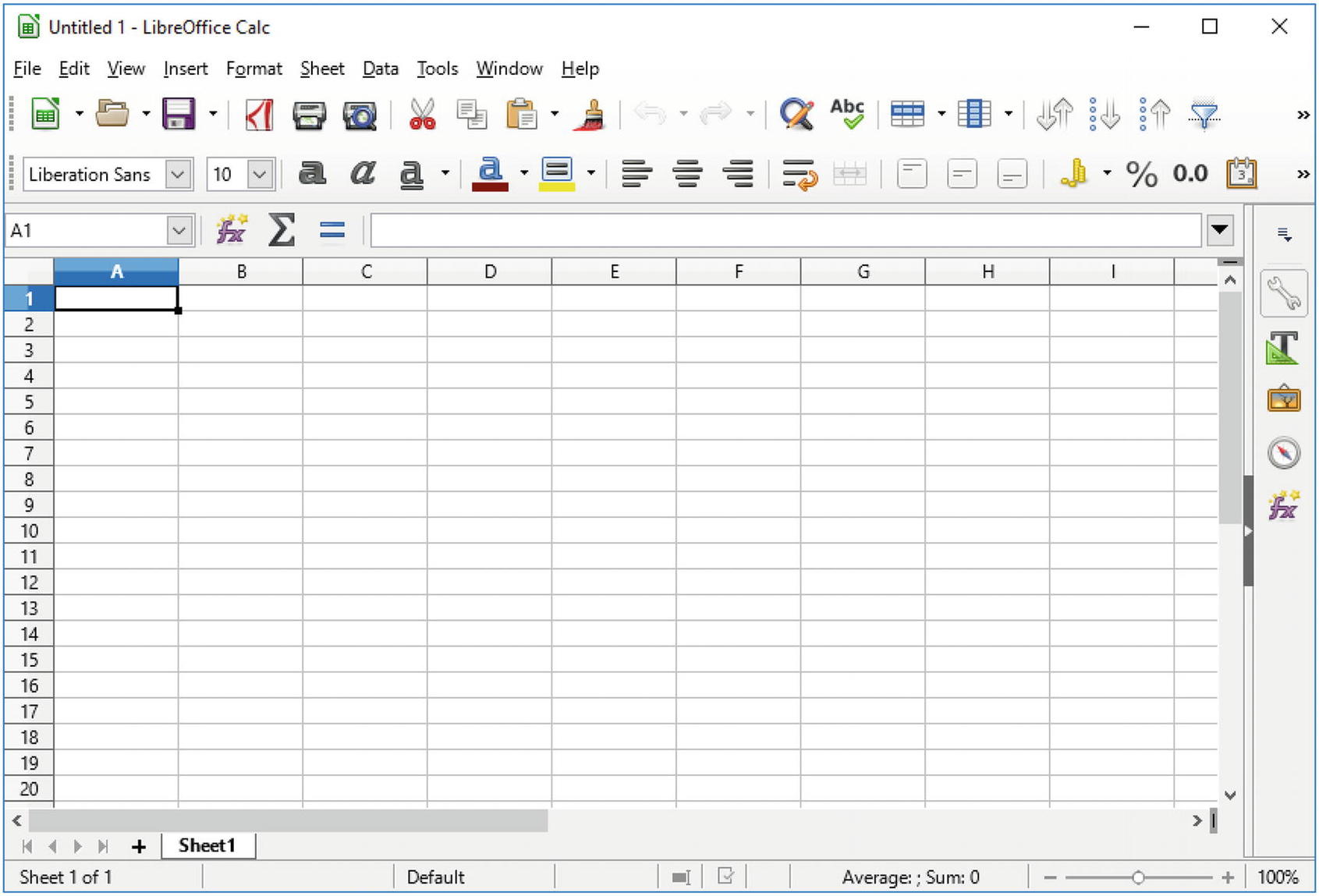
Task: Click the Copy icon
Action: [x=471, y=115]
